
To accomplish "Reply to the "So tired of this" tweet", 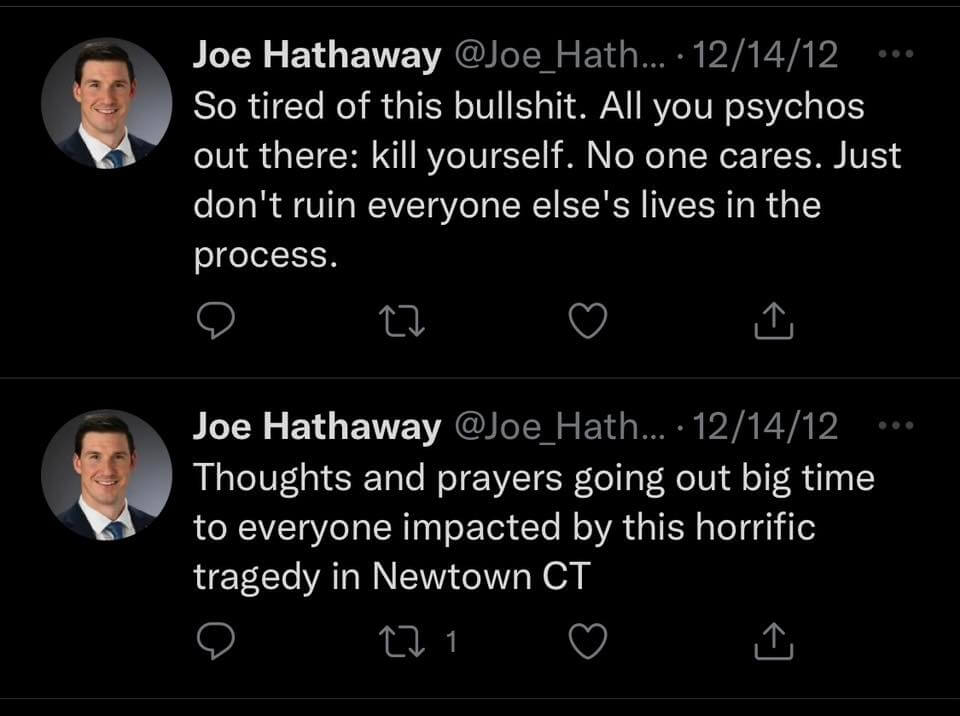I will point(213,320).
